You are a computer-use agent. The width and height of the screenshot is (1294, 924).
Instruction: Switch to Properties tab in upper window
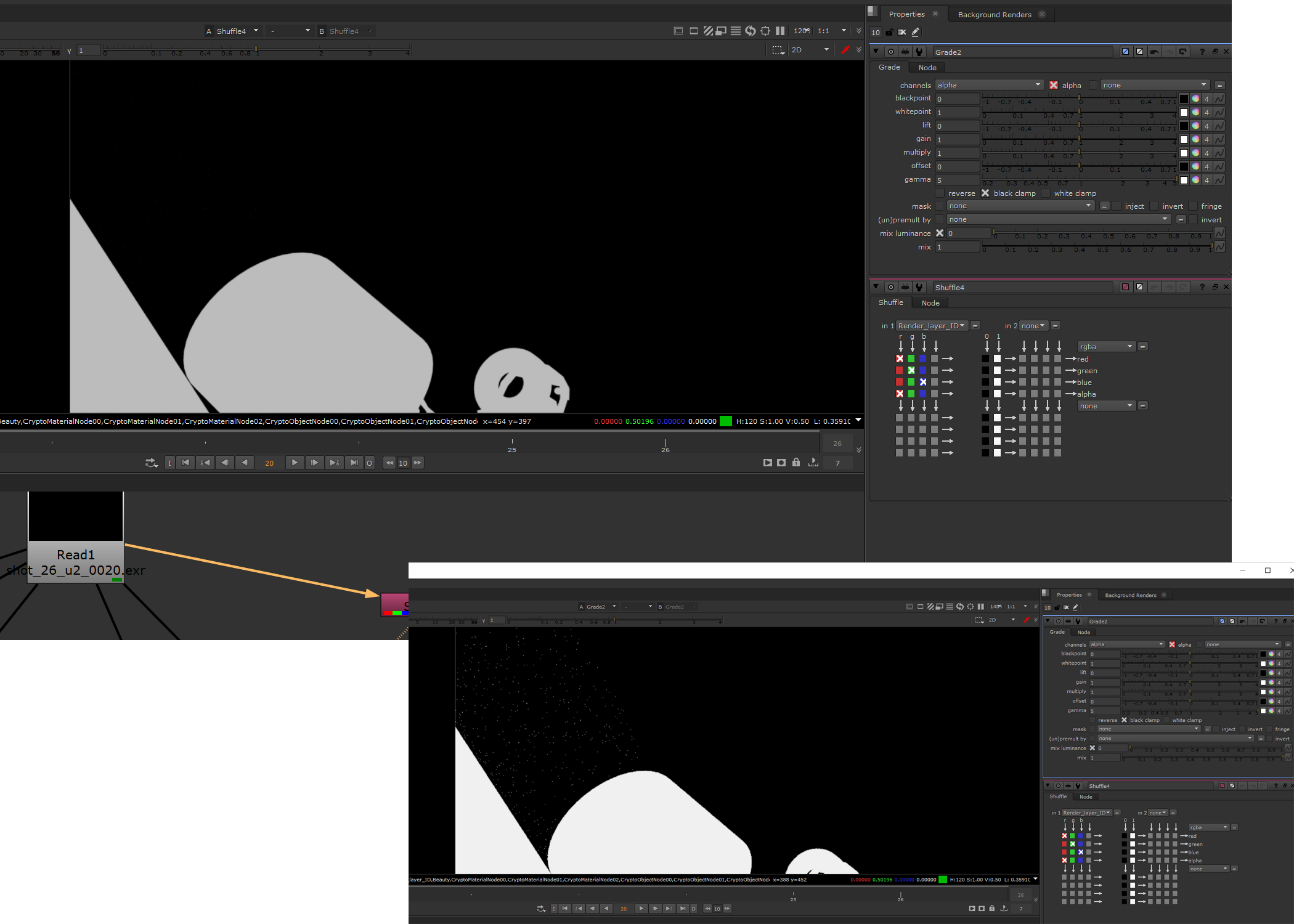click(x=906, y=14)
